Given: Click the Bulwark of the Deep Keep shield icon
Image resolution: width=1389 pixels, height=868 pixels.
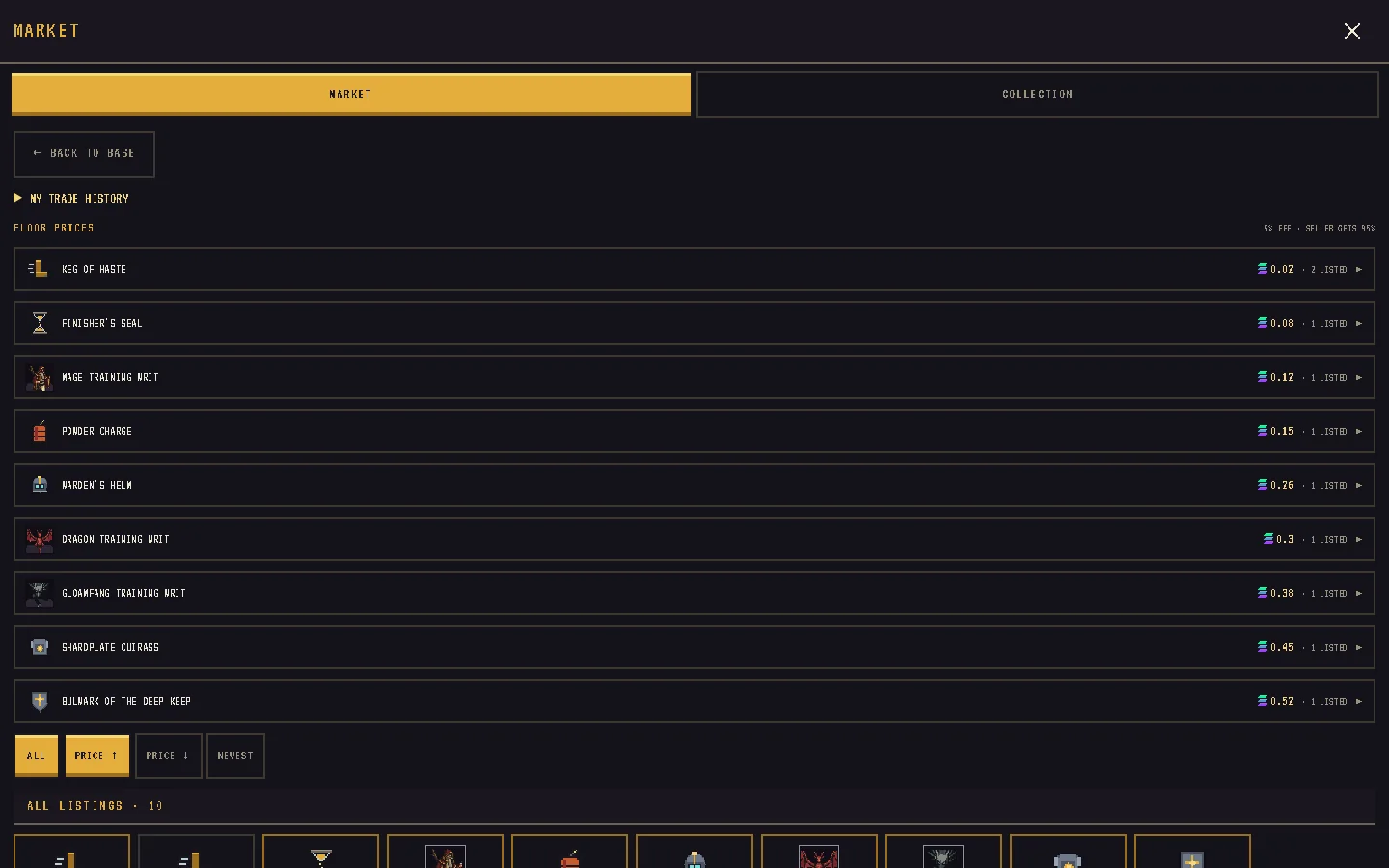Looking at the screenshot, I should click(x=40, y=701).
